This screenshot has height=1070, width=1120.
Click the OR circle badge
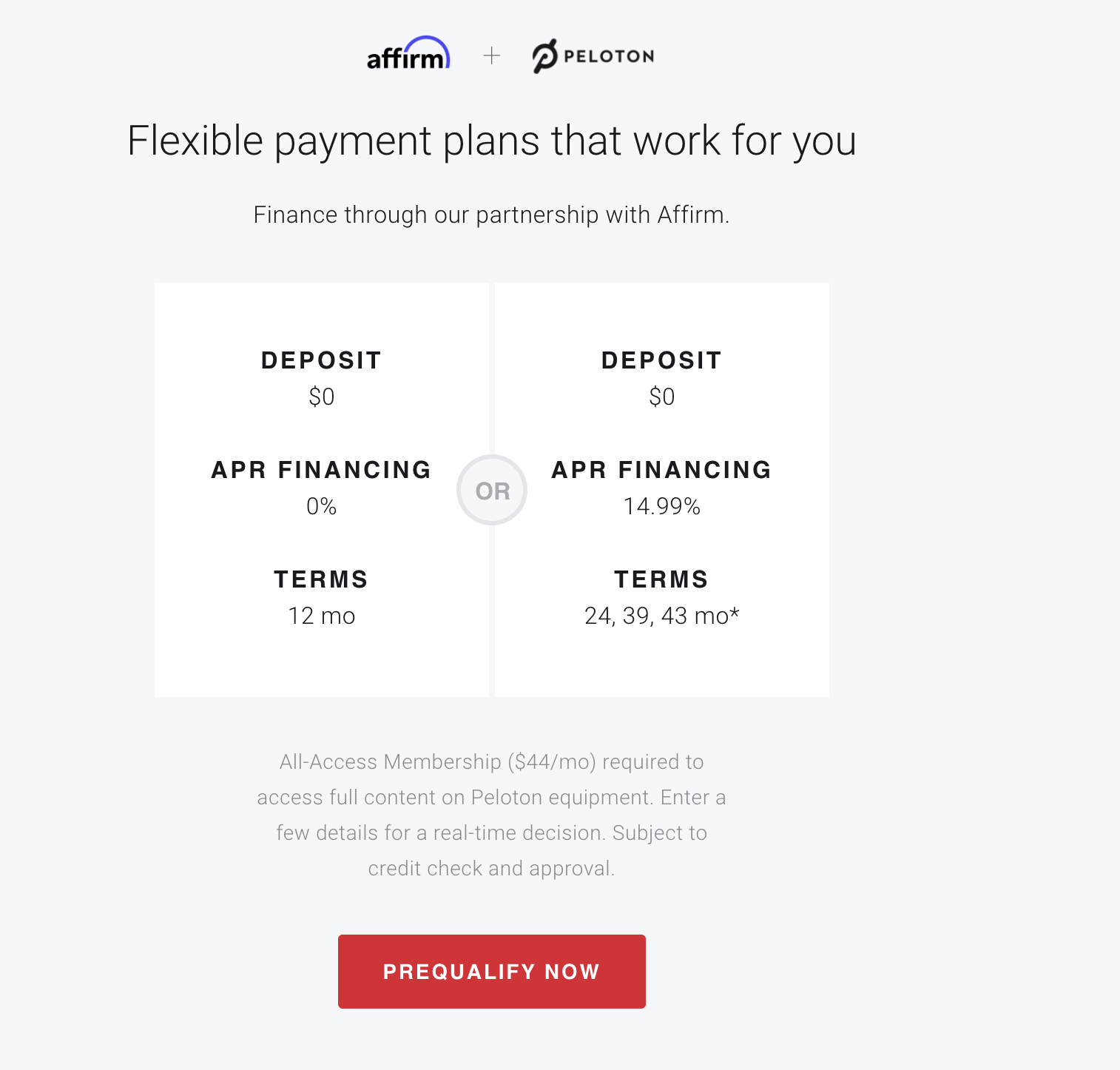pyautogui.click(x=492, y=490)
